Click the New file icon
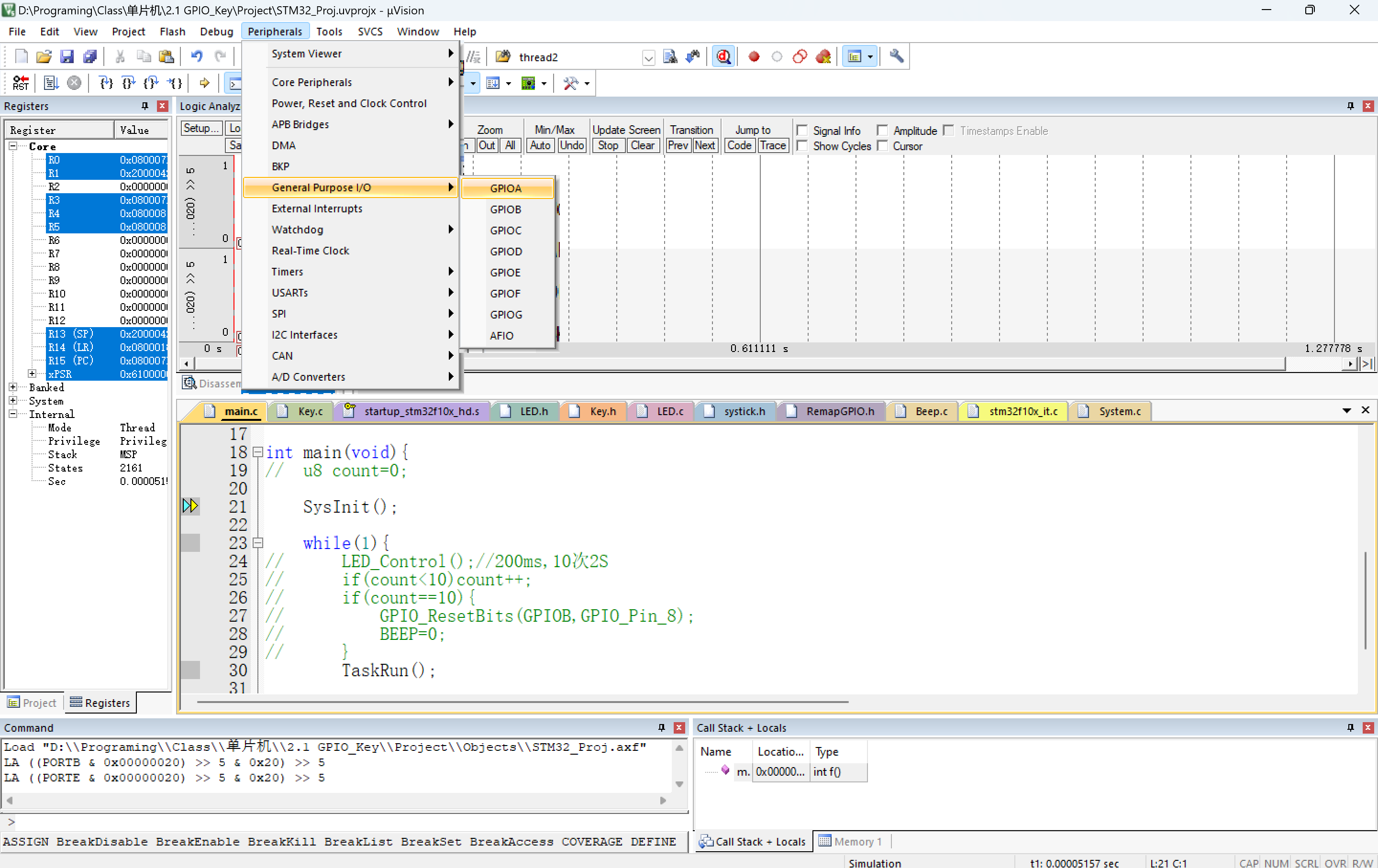This screenshot has width=1378, height=868. [21, 56]
